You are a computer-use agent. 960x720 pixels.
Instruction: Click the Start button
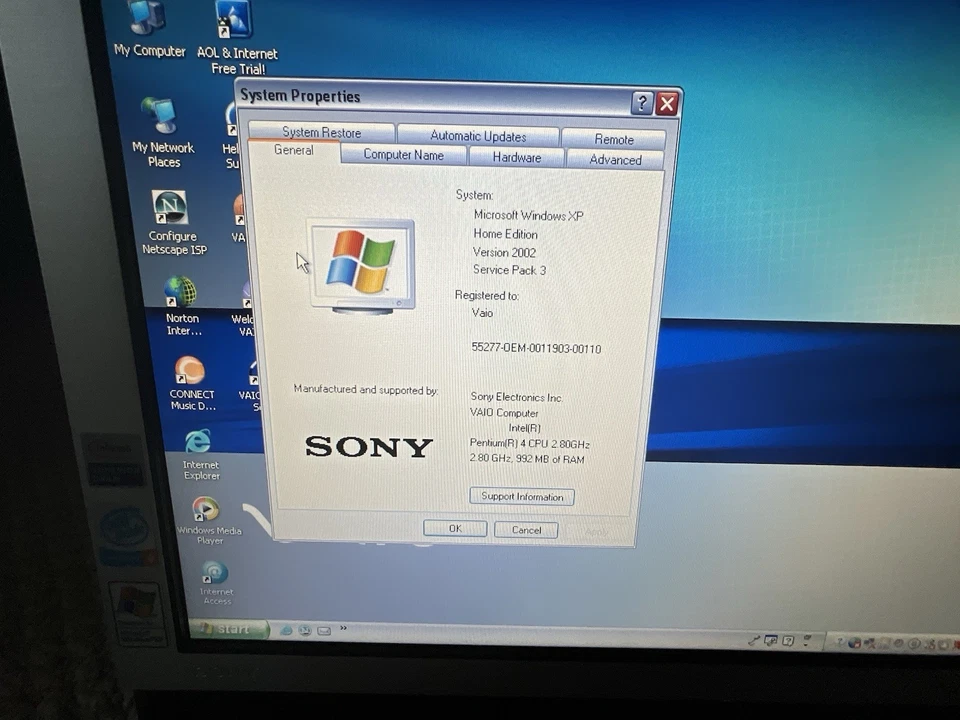click(x=230, y=630)
